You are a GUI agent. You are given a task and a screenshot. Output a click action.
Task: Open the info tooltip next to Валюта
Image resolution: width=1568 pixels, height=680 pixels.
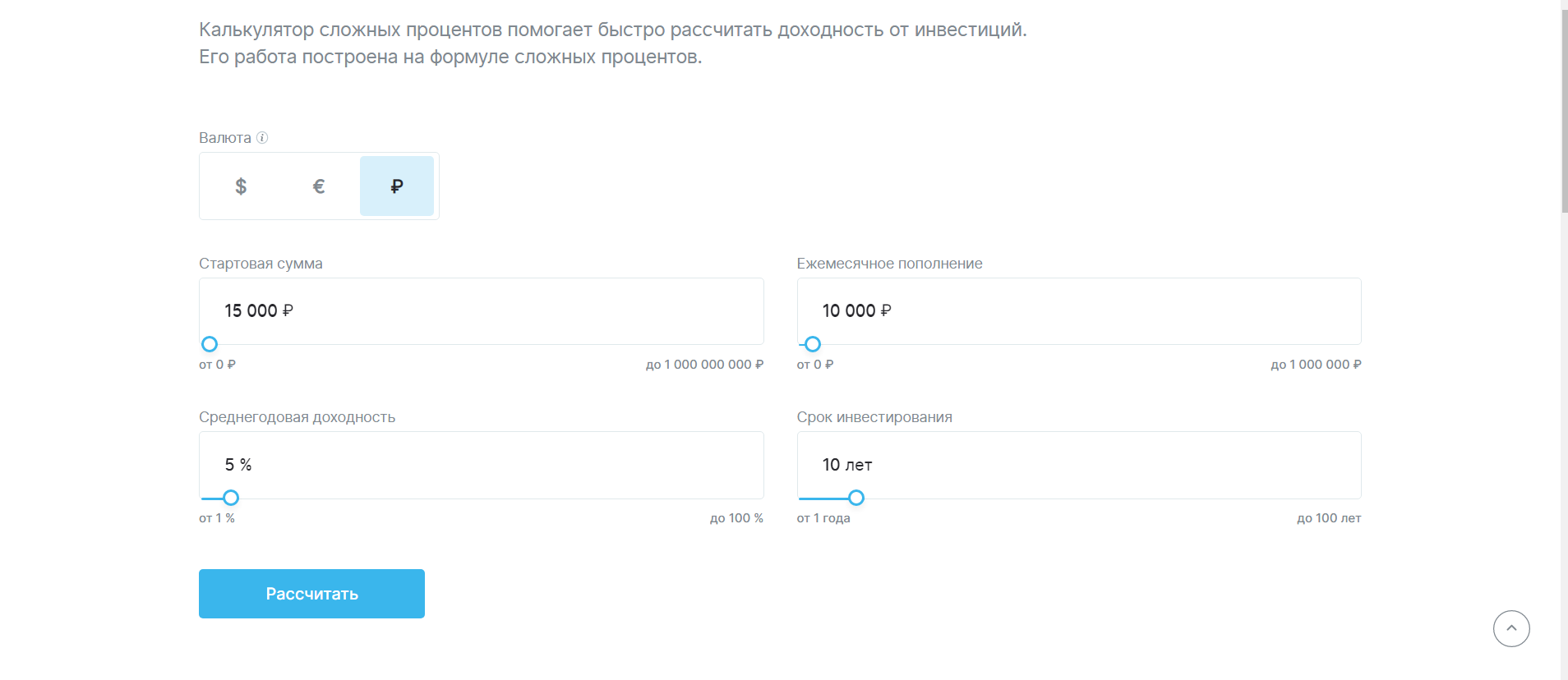pos(262,137)
